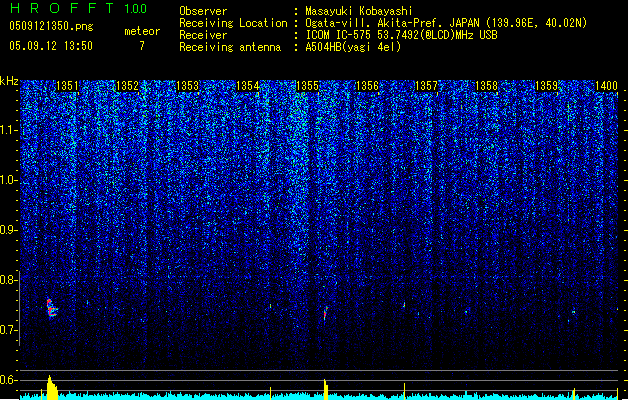Click the 0.8 kHz axis label
This screenshot has height=400, width=629.
[8, 280]
